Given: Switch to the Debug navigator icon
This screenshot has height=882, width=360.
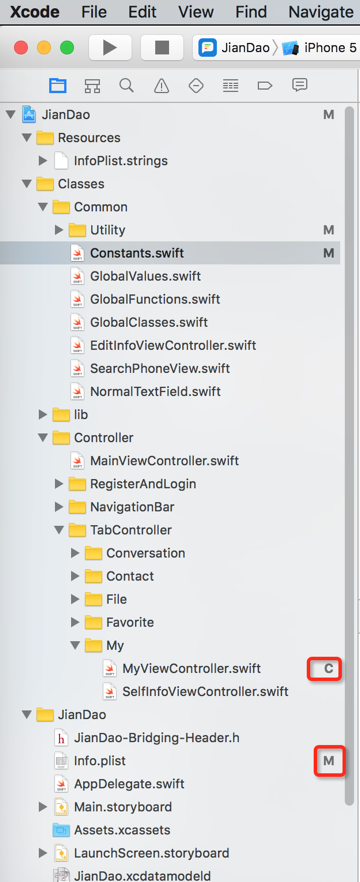Looking at the screenshot, I should (230, 86).
